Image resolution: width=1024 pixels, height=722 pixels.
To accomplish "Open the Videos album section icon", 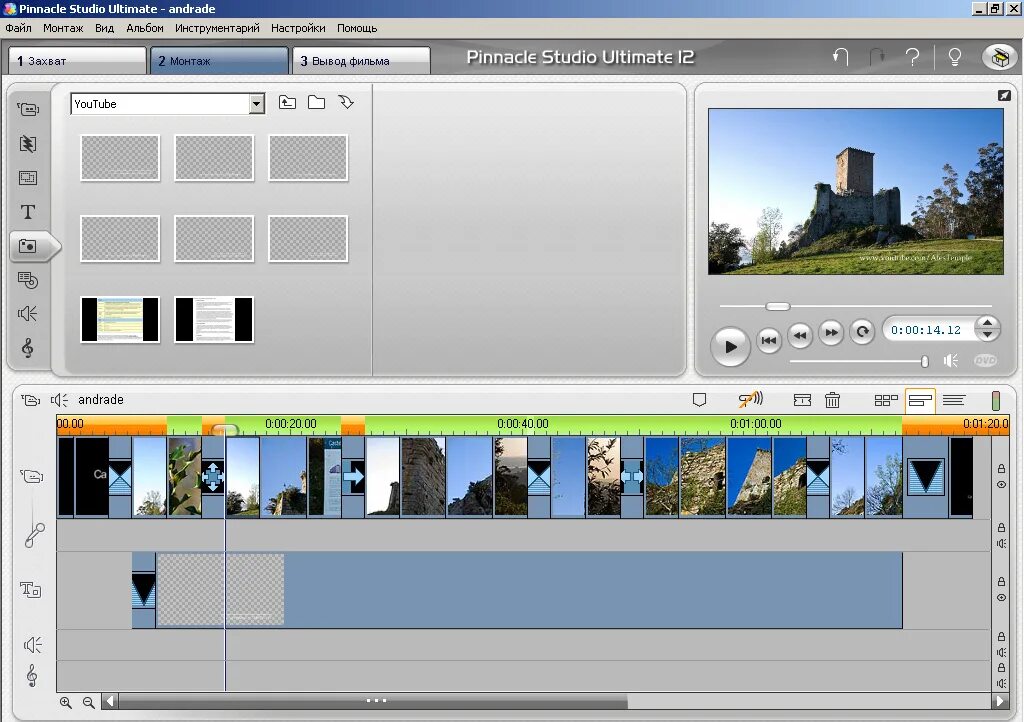I will click(28, 109).
